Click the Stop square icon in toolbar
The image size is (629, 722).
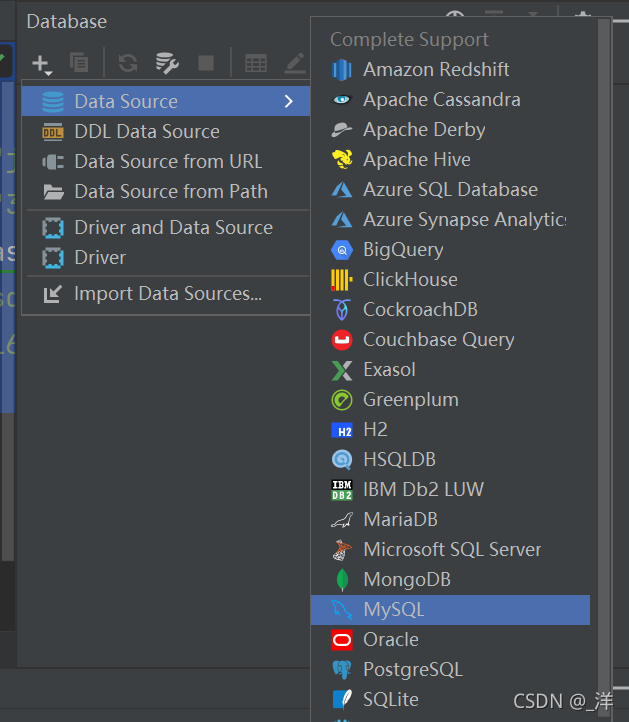[206, 63]
